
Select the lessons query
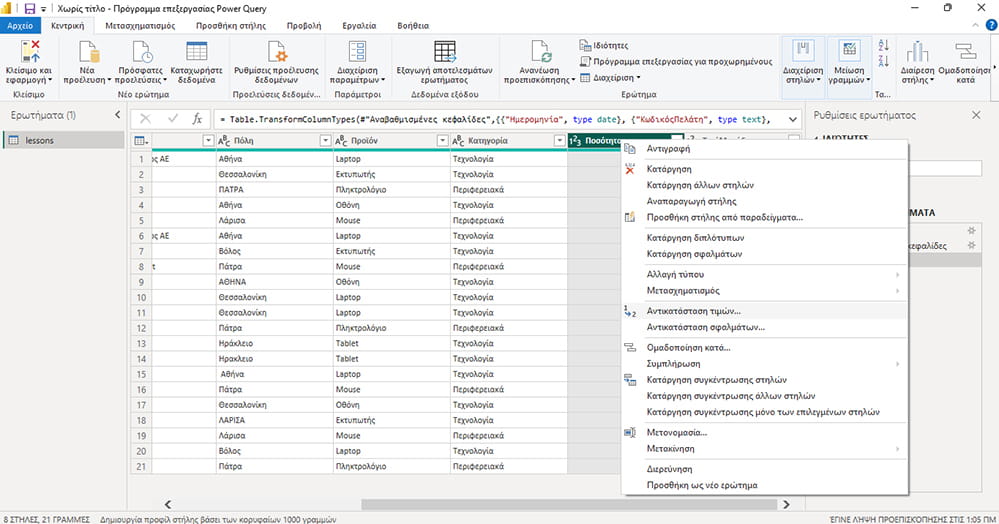[x=63, y=140]
